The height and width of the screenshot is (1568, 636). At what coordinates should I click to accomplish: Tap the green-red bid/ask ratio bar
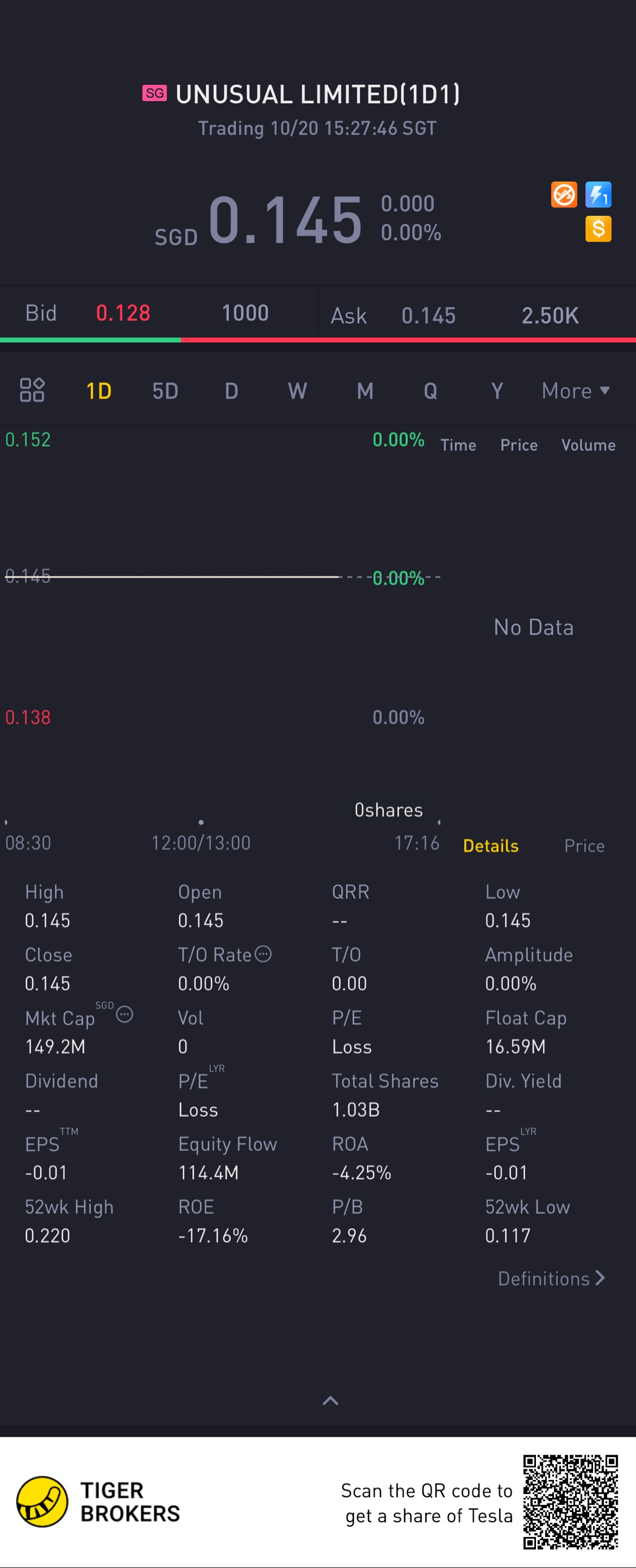(318, 340)
